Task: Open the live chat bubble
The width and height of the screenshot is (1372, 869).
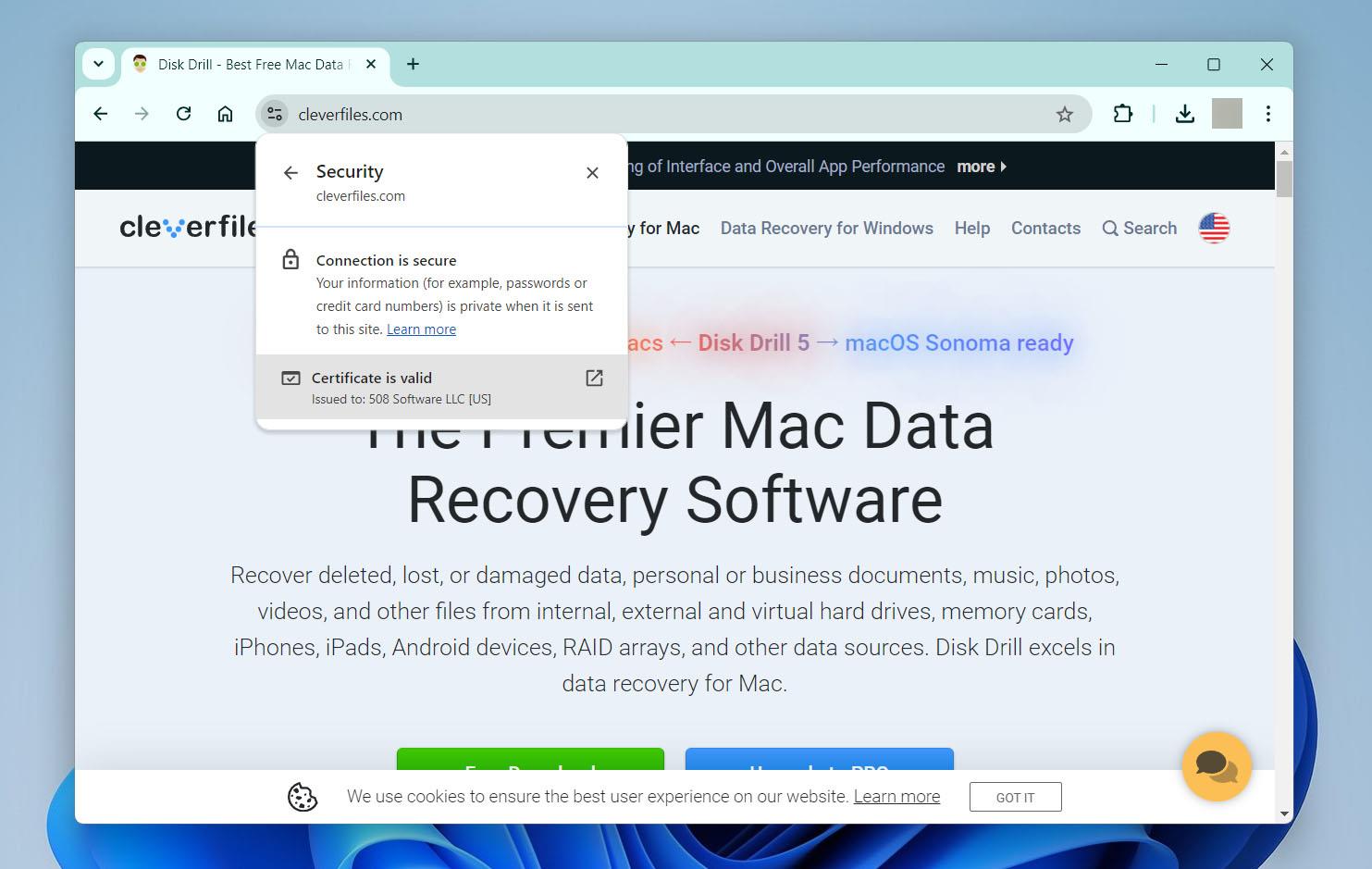Action: pyautogui.click(x=1217, y=766)
